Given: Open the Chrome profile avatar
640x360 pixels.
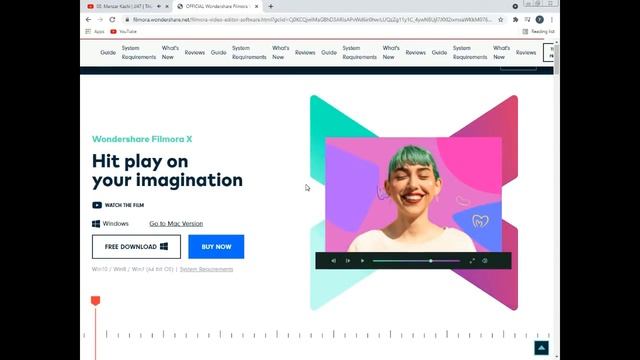Looking at the screenshot, I should (x=540, y=20).
